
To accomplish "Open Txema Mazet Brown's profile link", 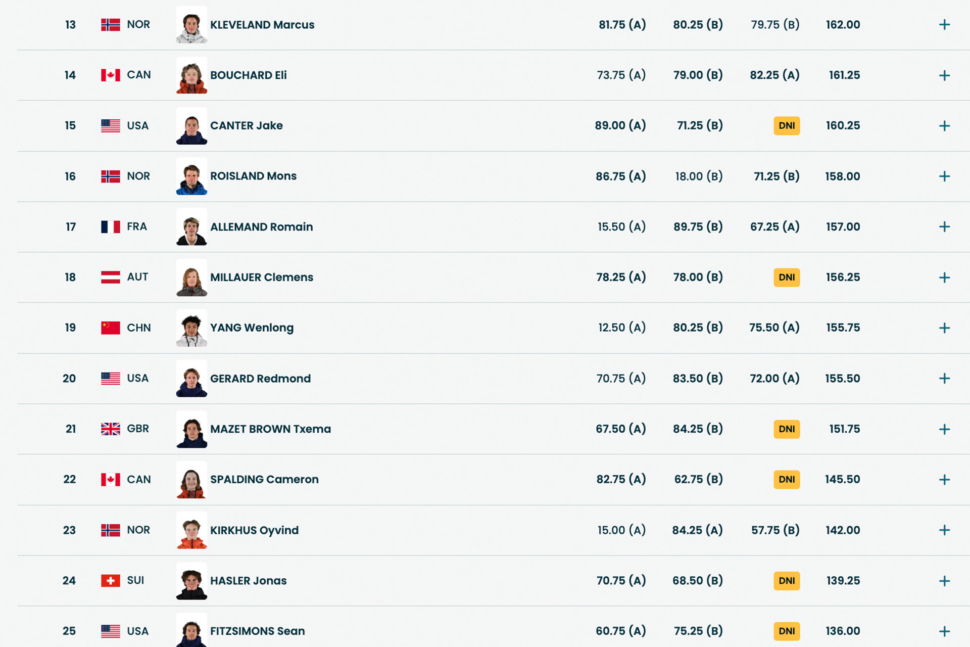I will pyautogui.click(x=270, y=429).
